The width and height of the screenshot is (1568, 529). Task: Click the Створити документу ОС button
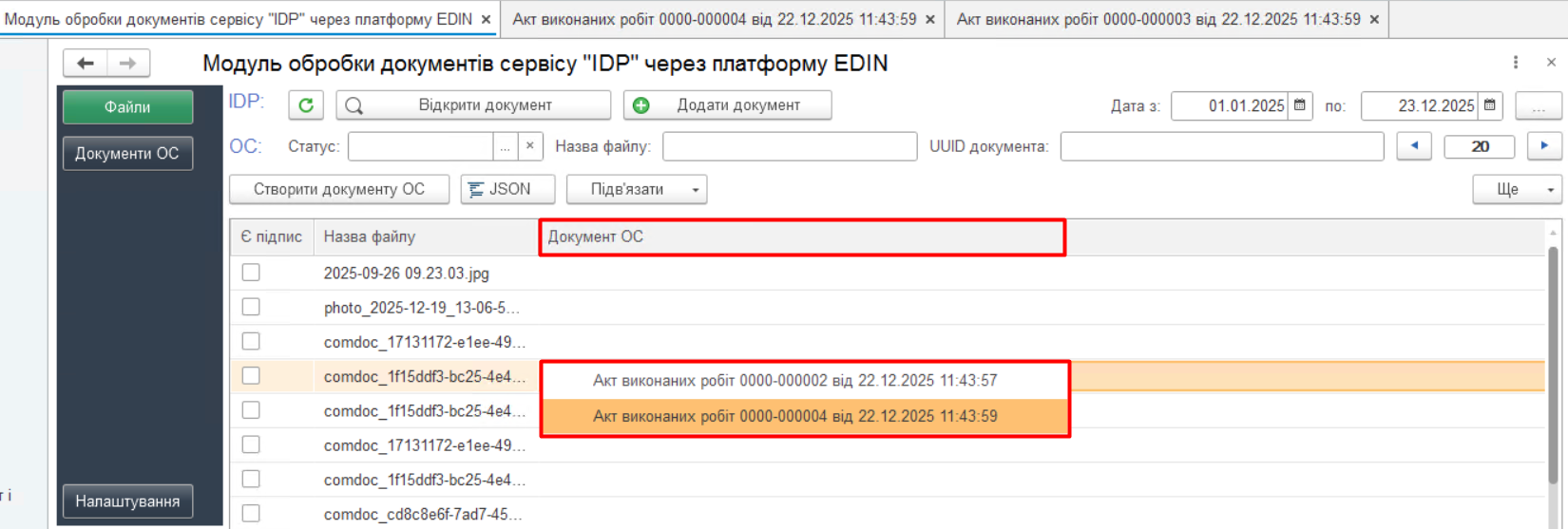click(x=338, y=190)
